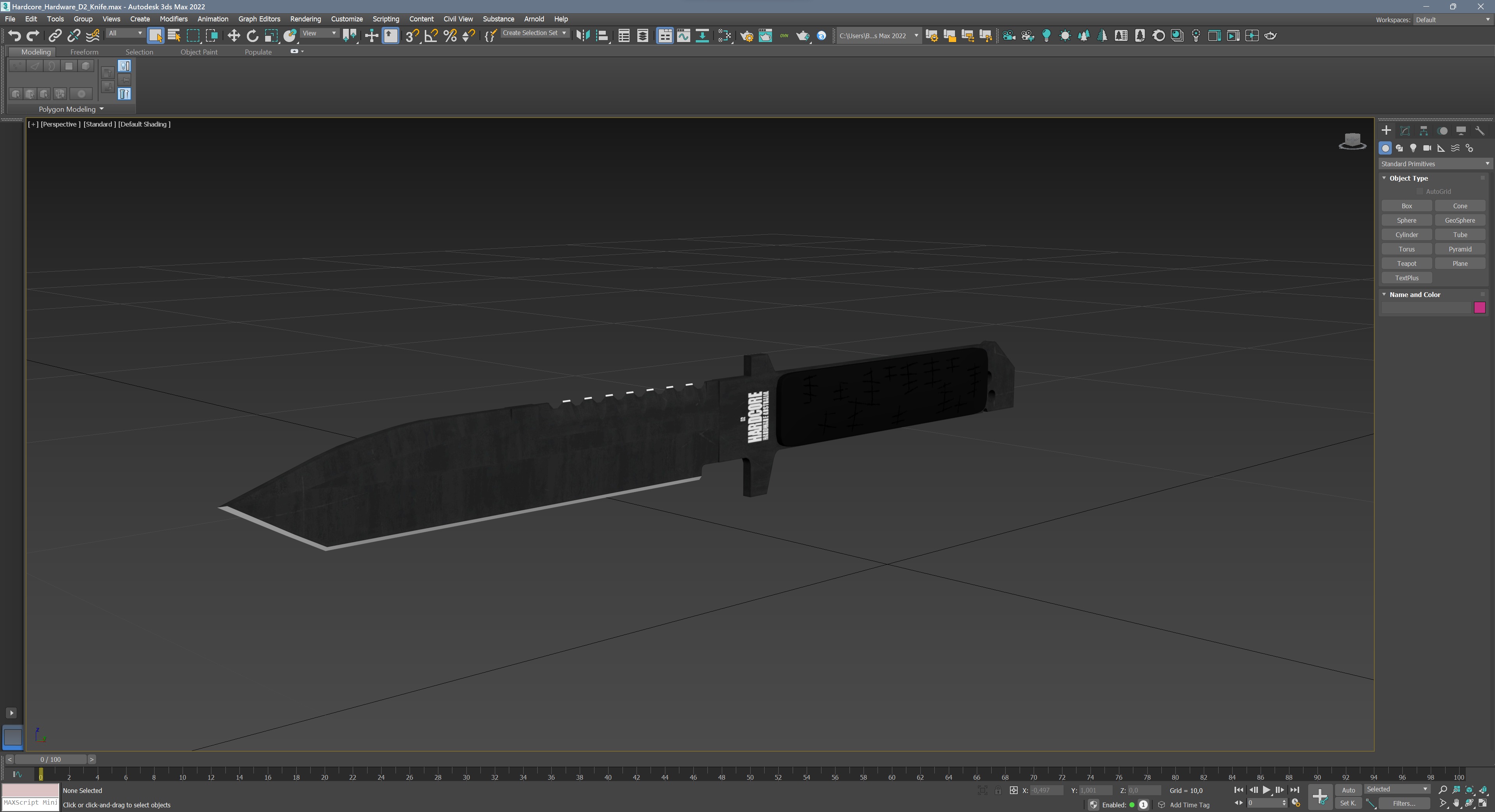The width and height of the screenshot is (1495, 812).
Task: Activate the Select and Link tool
Action: [x=55, y=36]
